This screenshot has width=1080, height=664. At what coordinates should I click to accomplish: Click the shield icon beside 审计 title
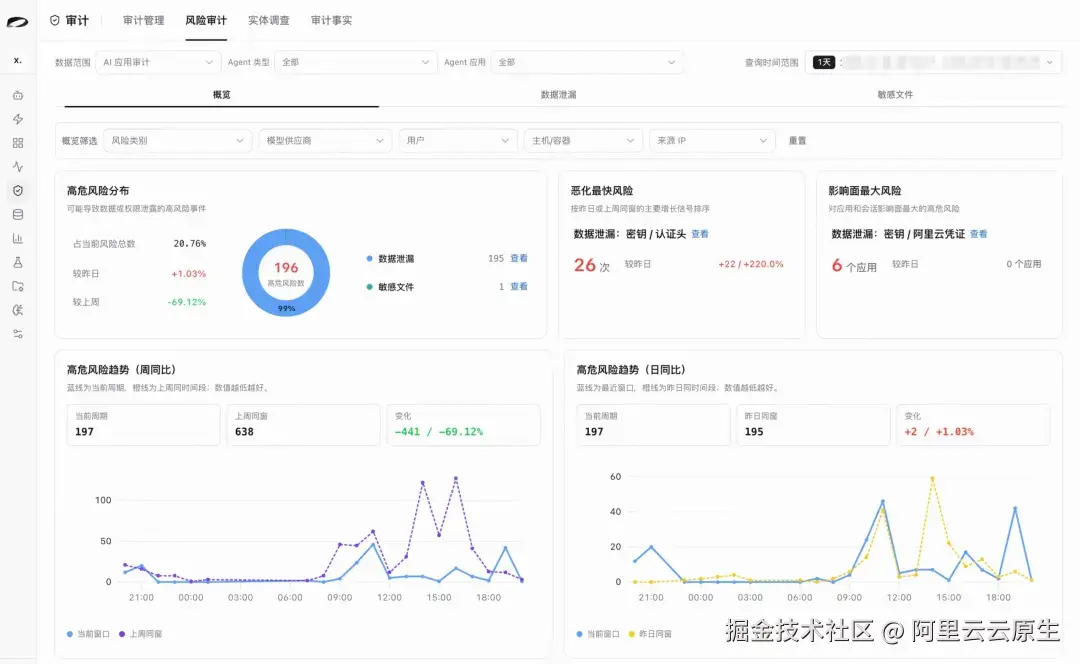coord(54,21)
